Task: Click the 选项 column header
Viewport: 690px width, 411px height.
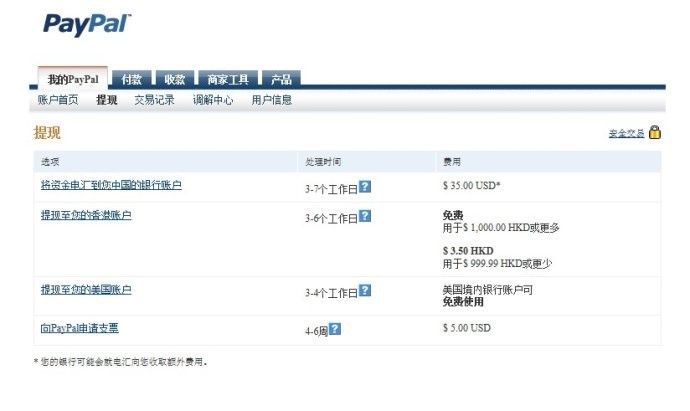Action: [x=50, y=162]
